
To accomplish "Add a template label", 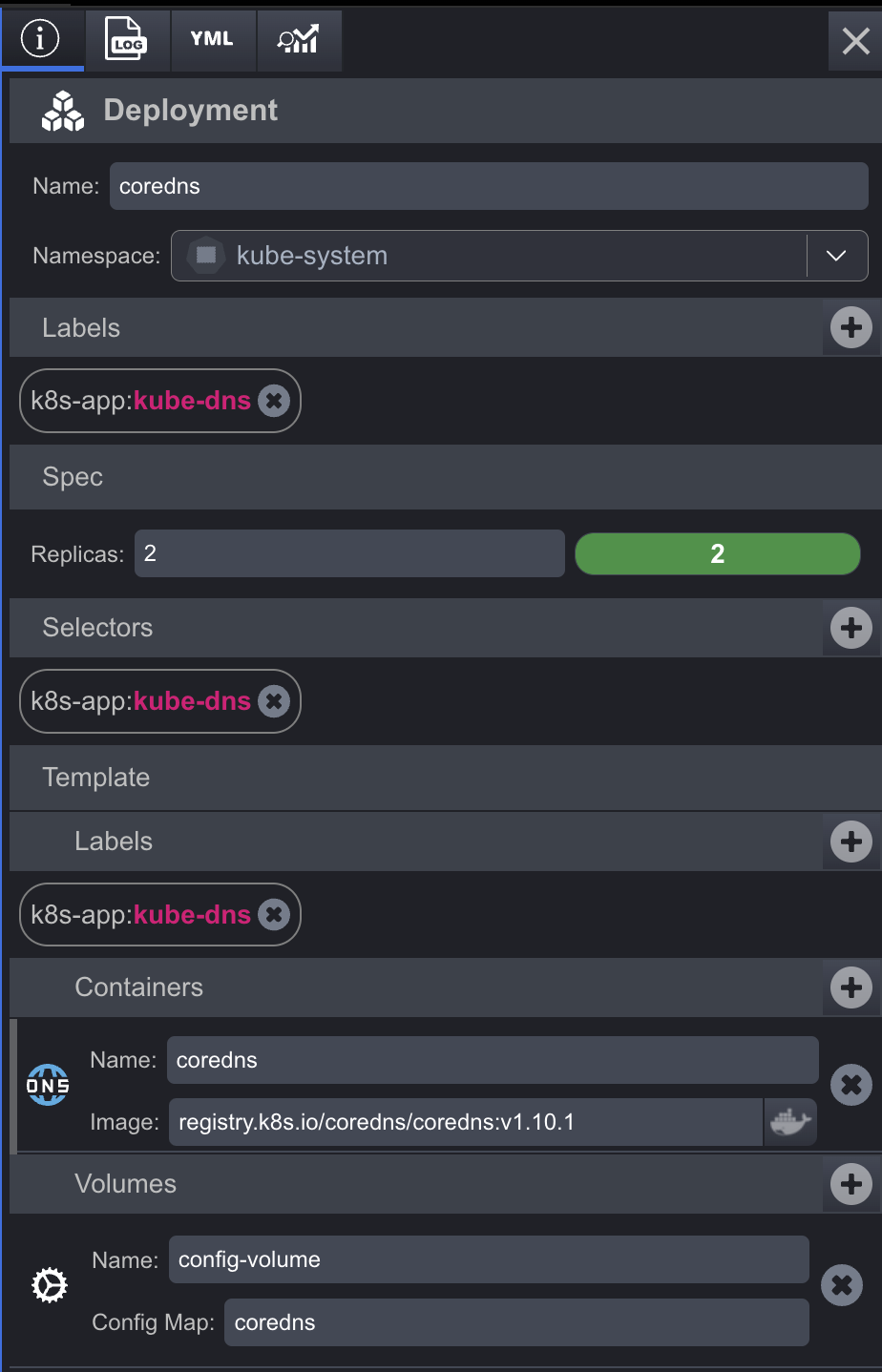I will coord(851,842).
